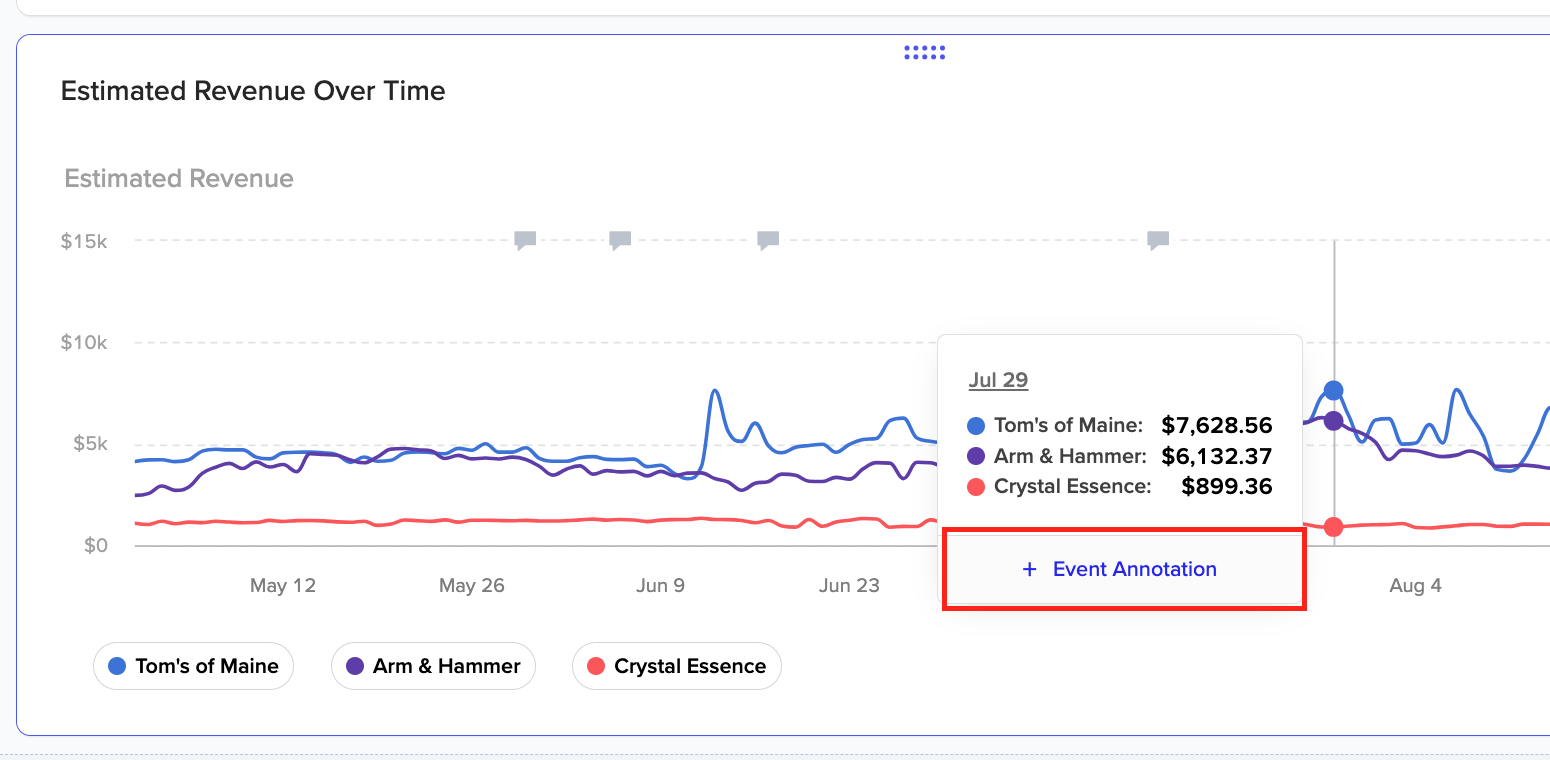Select the purple Arm & Hammer data point on Jul 29
This screenshot has height=760, width=1550.
1333,421
